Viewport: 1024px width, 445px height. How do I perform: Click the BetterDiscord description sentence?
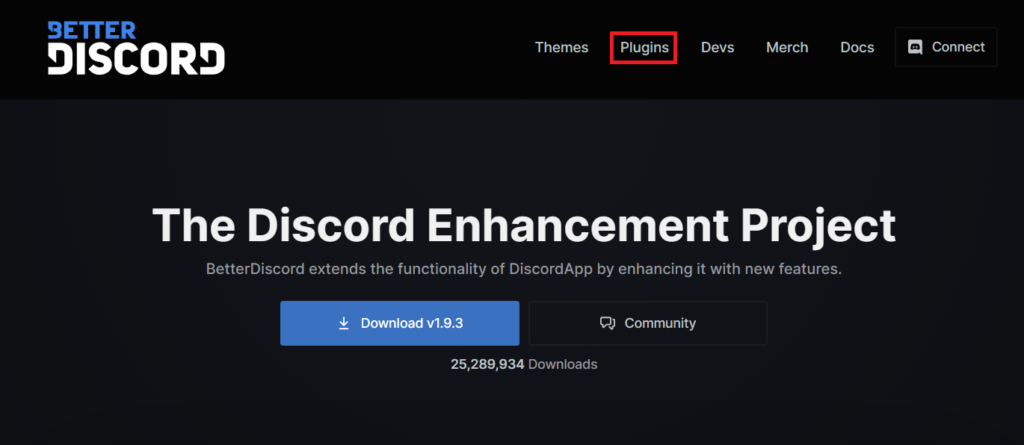tap(524, 269)
